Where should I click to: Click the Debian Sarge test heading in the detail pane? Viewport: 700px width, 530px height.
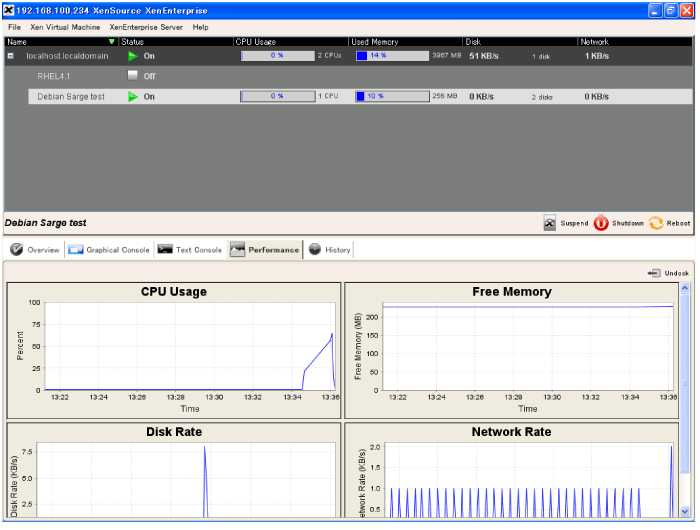(x=46, y=223)
